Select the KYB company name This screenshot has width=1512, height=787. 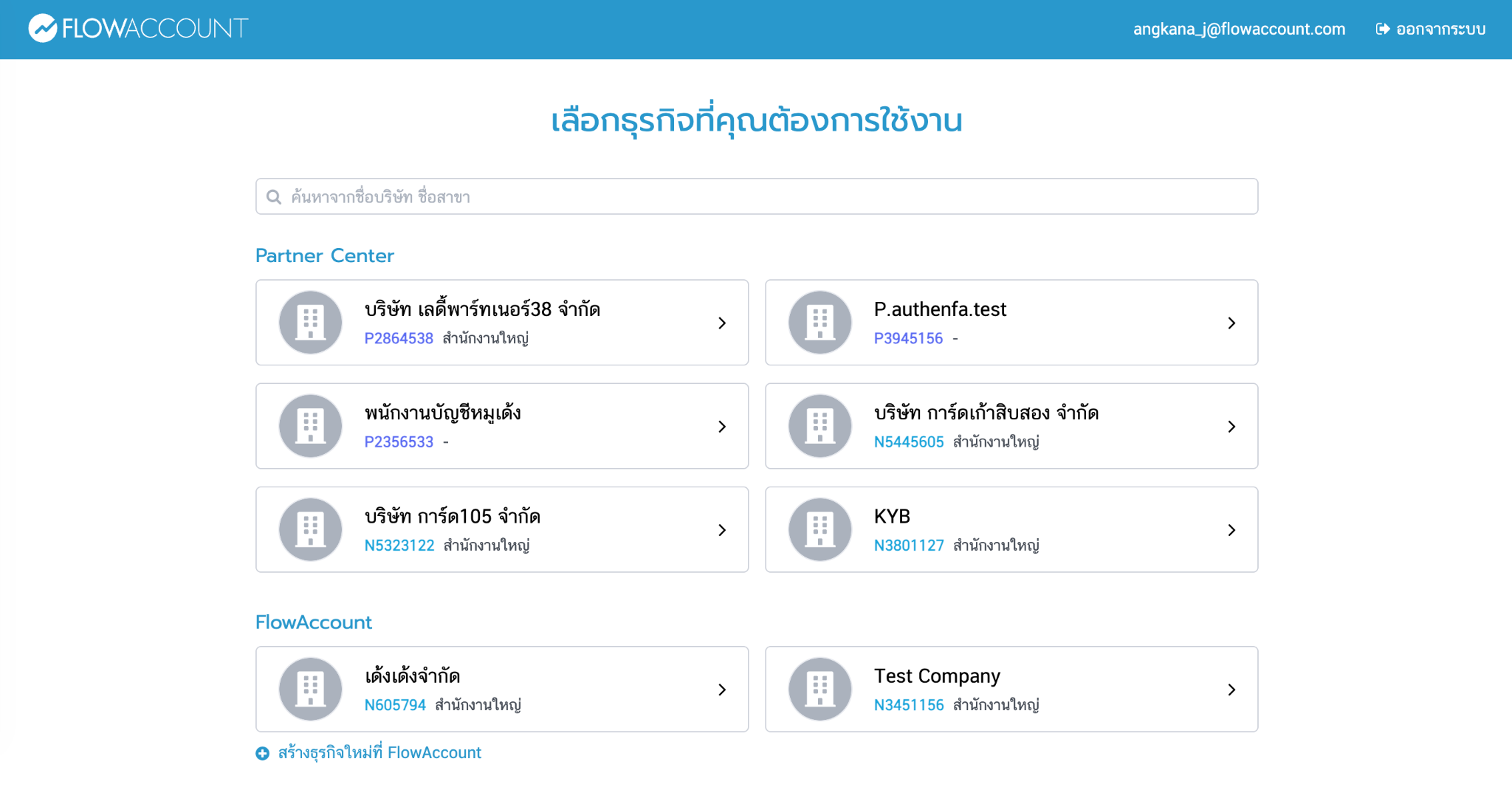tap(892, 516)
